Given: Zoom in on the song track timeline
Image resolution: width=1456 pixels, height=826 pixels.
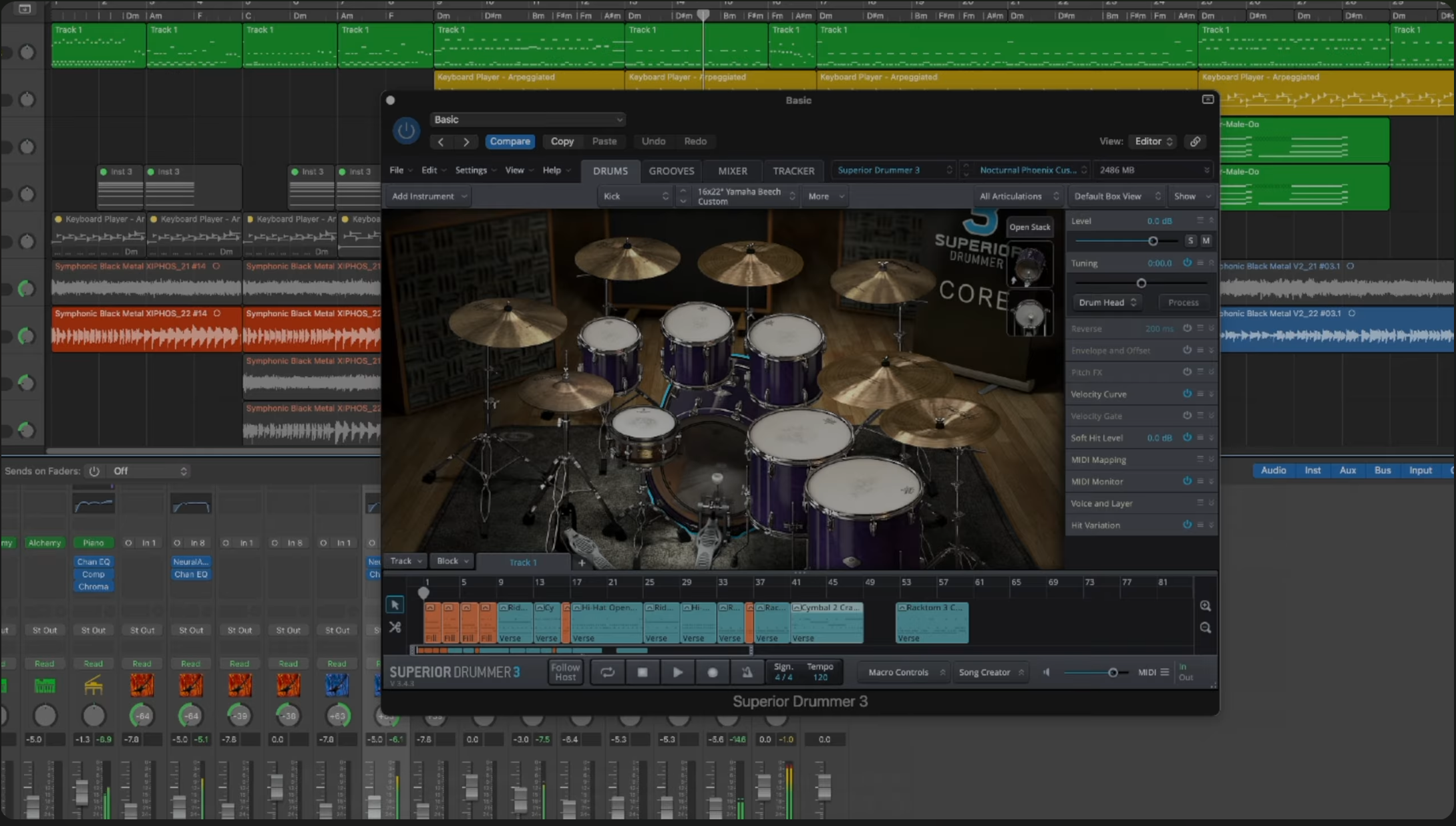Looking at the screenshot, I should [x=1205, y=605].
